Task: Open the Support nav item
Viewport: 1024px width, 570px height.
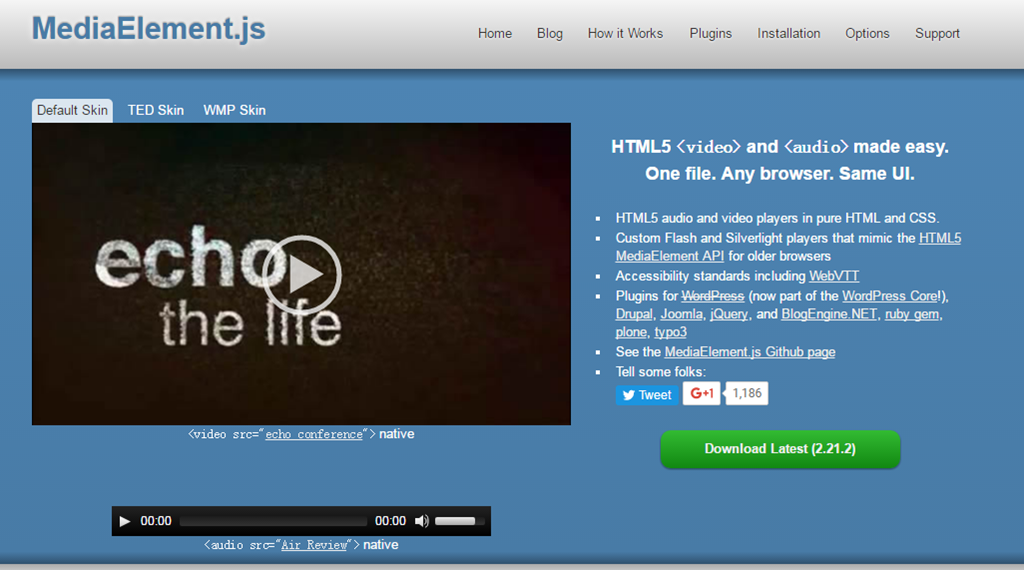Action: pyautogui.click(x=937, y=33)
